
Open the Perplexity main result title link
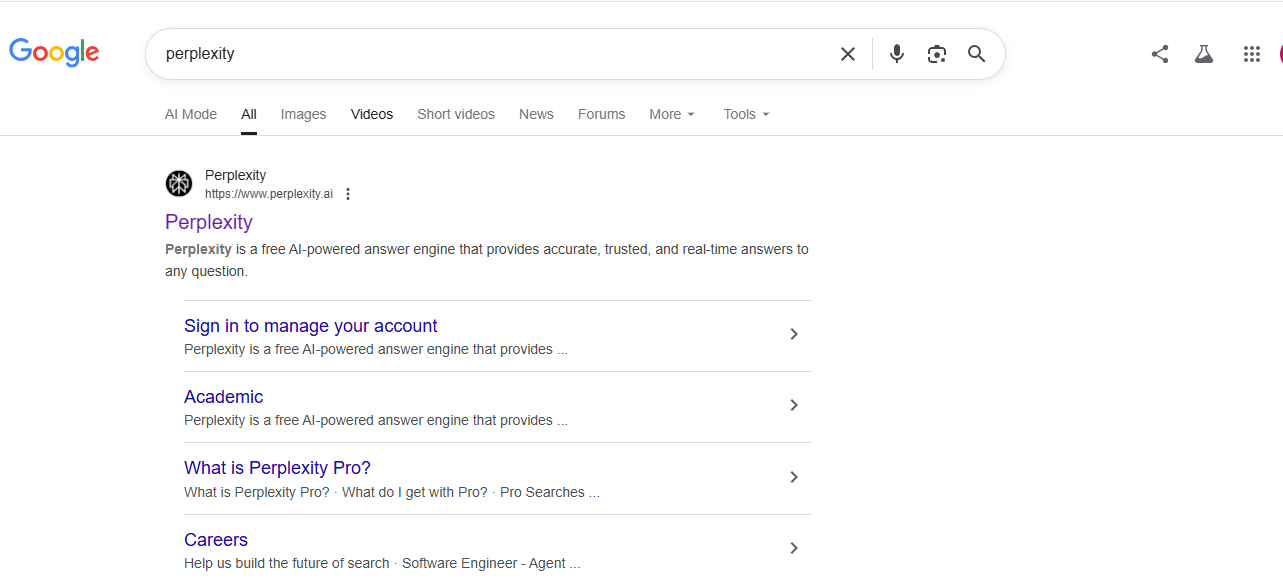(209, 222)
